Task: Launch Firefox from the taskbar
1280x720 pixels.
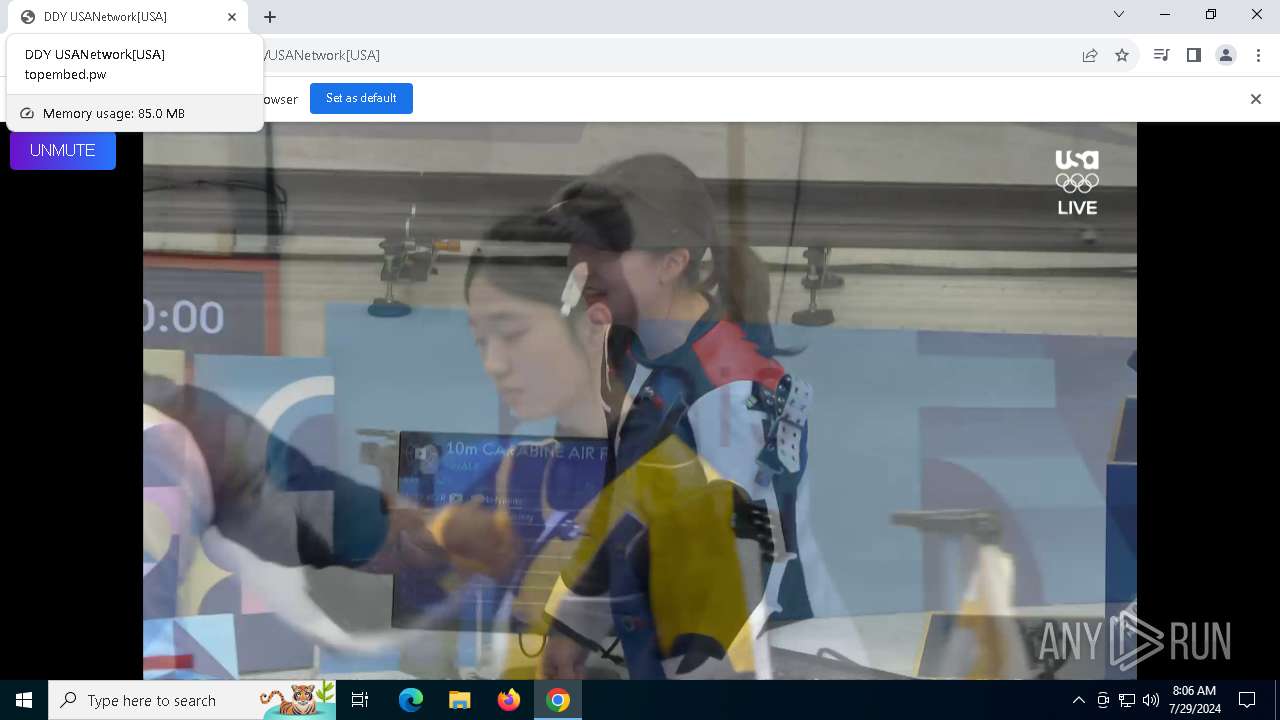Action: coord(509,700)
